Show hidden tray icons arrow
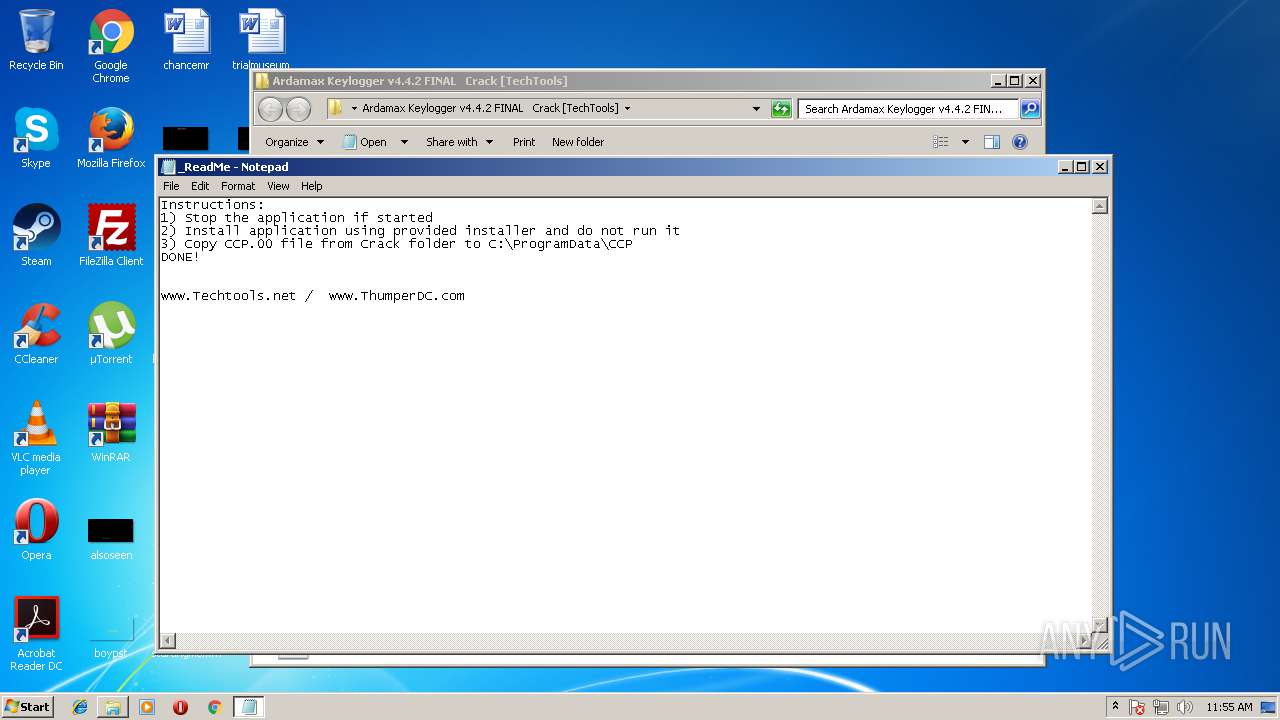This screenshot has height=720, width=1280. [1115, 706]
